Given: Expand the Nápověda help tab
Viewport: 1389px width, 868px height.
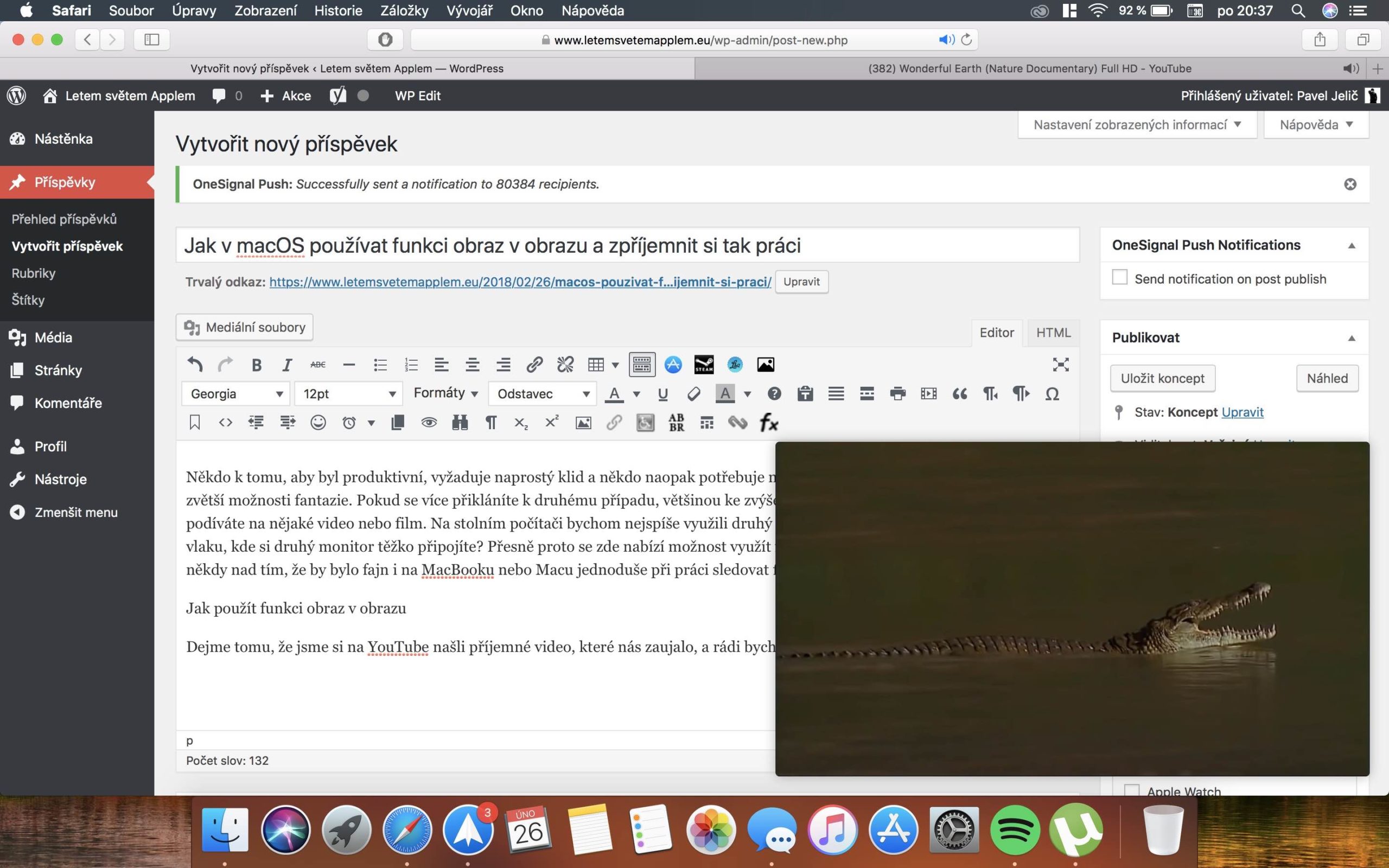Looking at the screenshot, I should point(1316,125).
